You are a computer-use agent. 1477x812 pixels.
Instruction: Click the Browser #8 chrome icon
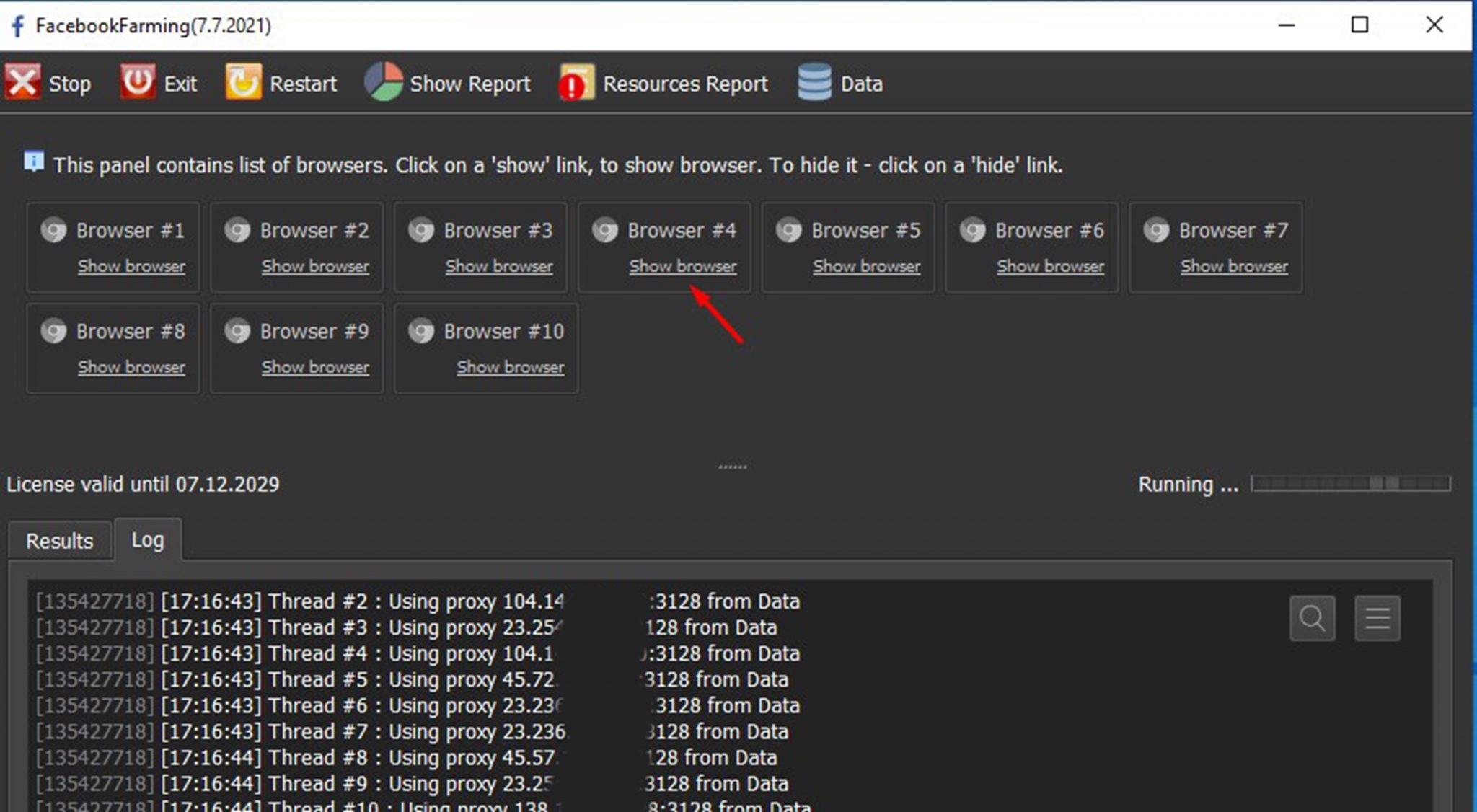click(53, 331)
